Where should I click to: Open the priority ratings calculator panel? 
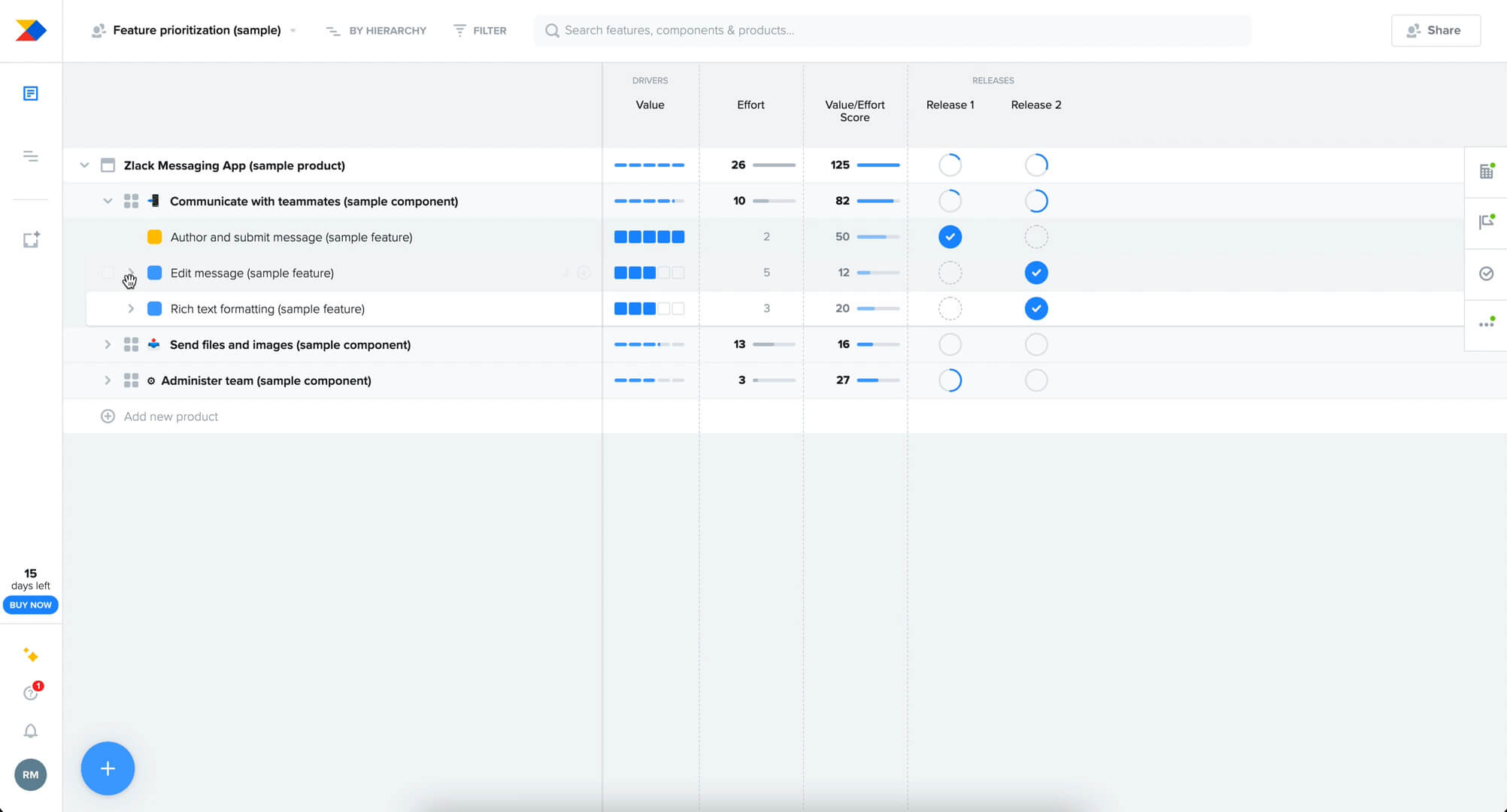click(1486, 171)
